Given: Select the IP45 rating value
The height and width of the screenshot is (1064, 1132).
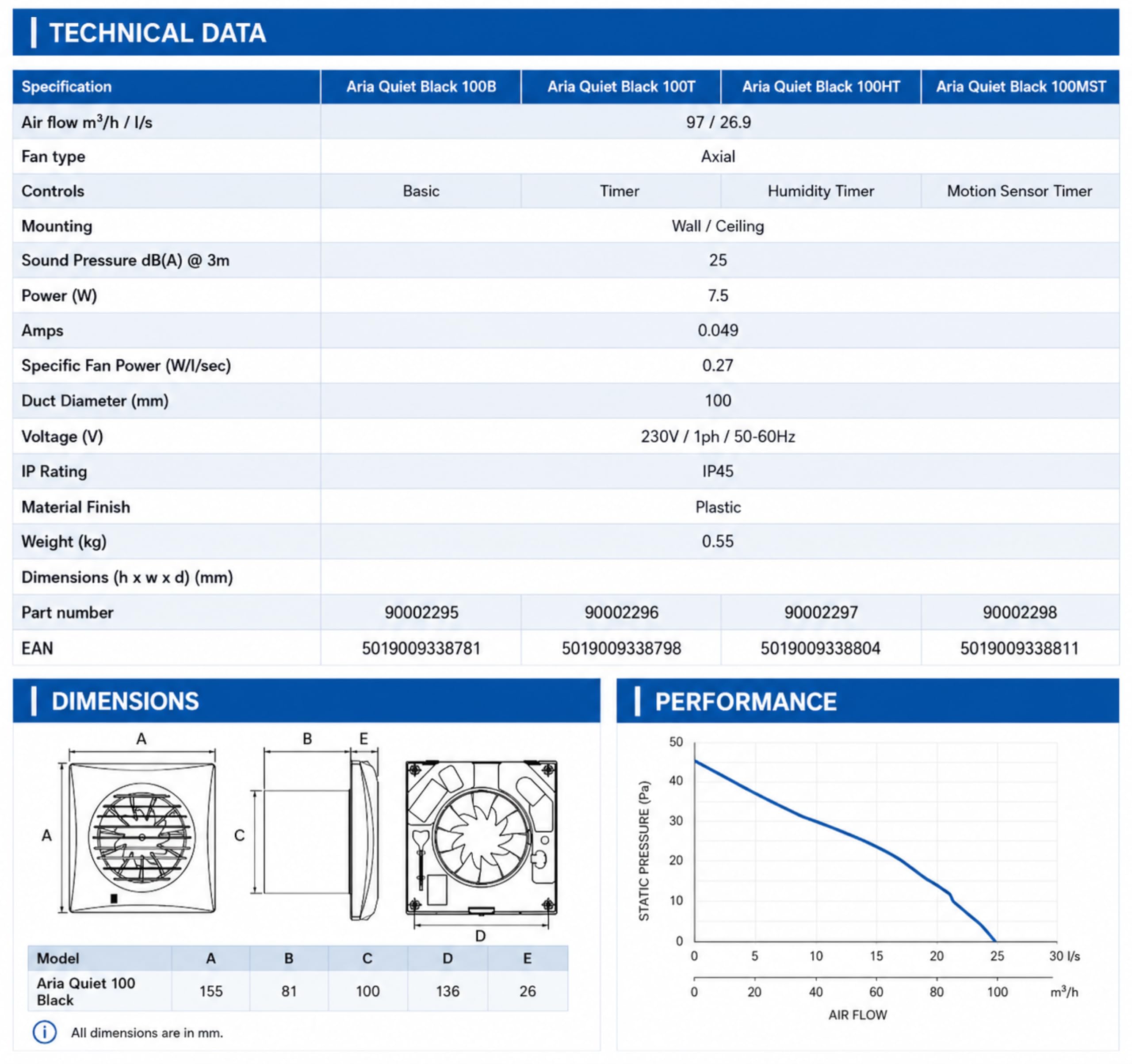Looking at the screenshot, I should (718, 471).
